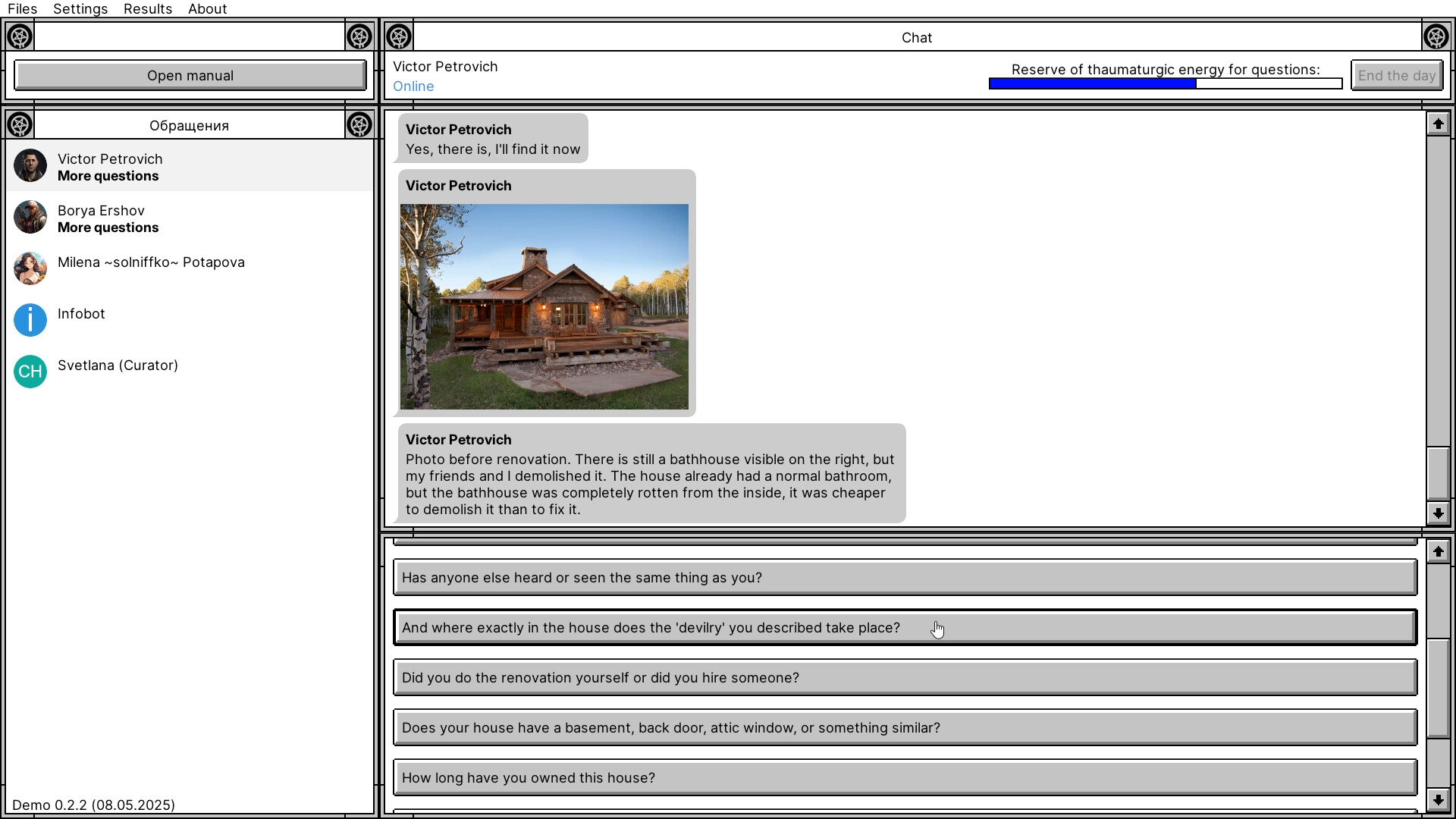Click the chat scroll-up arrow
The height and width of the screenshot is (819, 1456).
click(x=1439, y=123)
